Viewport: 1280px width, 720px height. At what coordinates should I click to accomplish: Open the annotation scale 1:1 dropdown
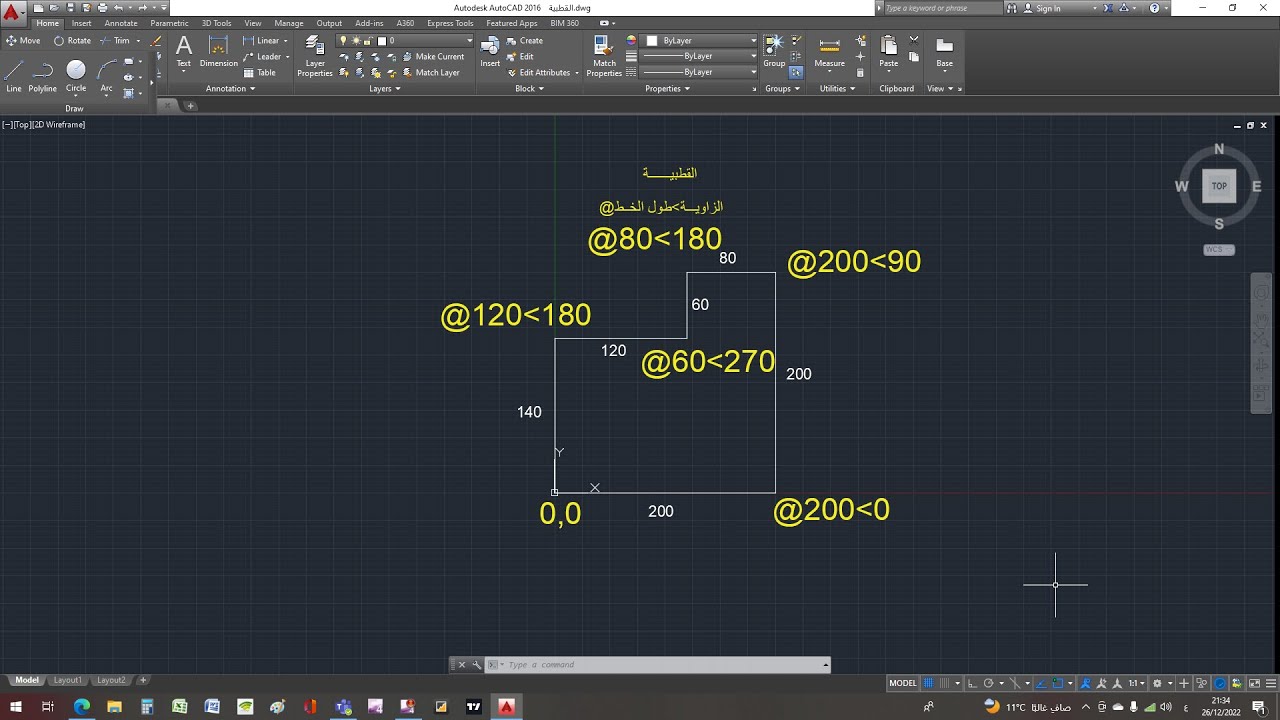(1138, 683)
